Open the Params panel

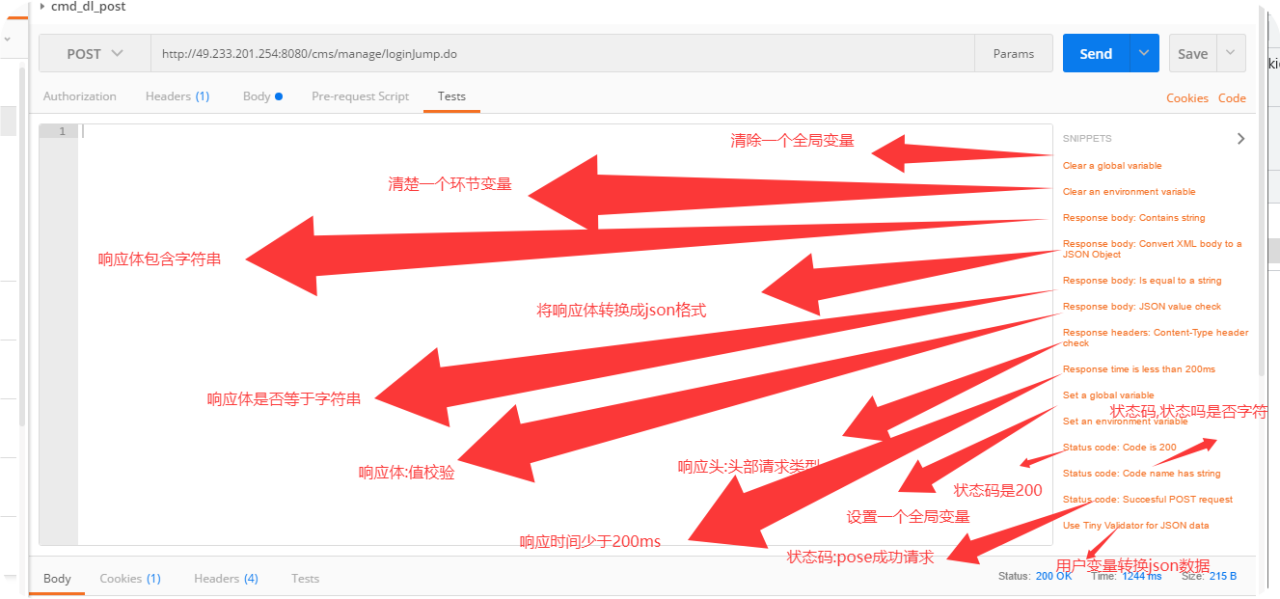1013,54
